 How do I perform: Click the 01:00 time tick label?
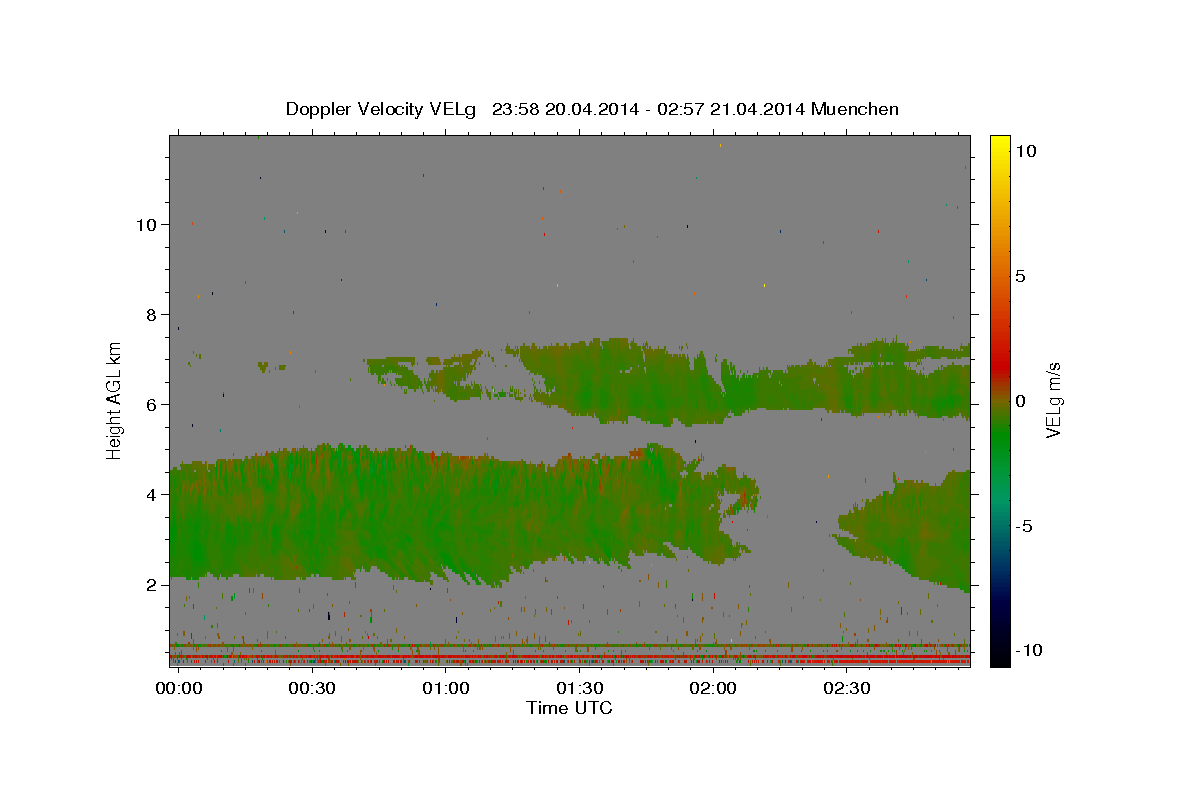click(445, 689)
